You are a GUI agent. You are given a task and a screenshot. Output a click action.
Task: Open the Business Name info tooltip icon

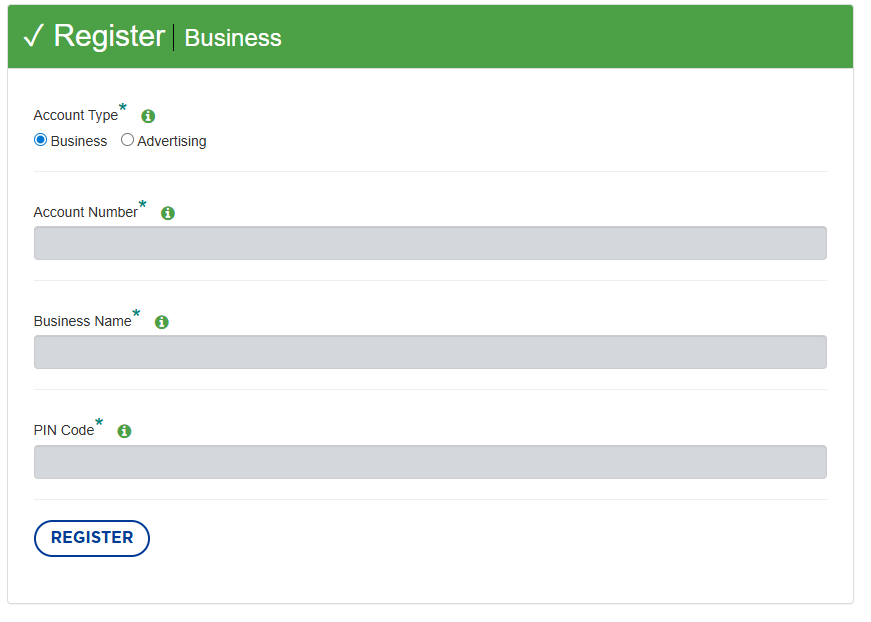click(162, 322)
